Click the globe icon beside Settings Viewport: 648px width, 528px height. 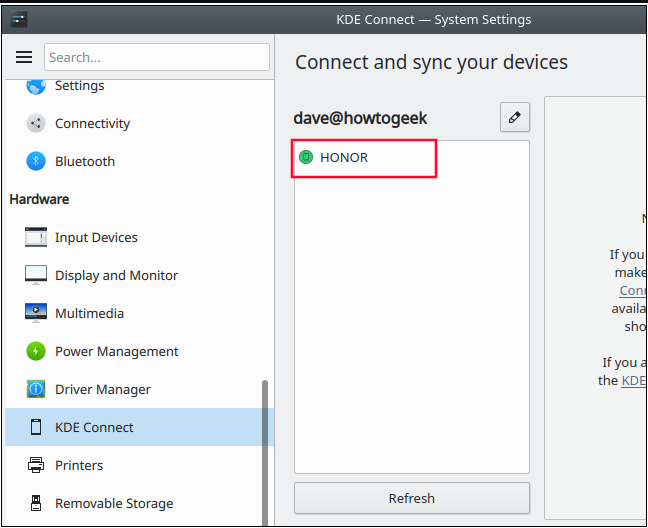click(36, 87)
